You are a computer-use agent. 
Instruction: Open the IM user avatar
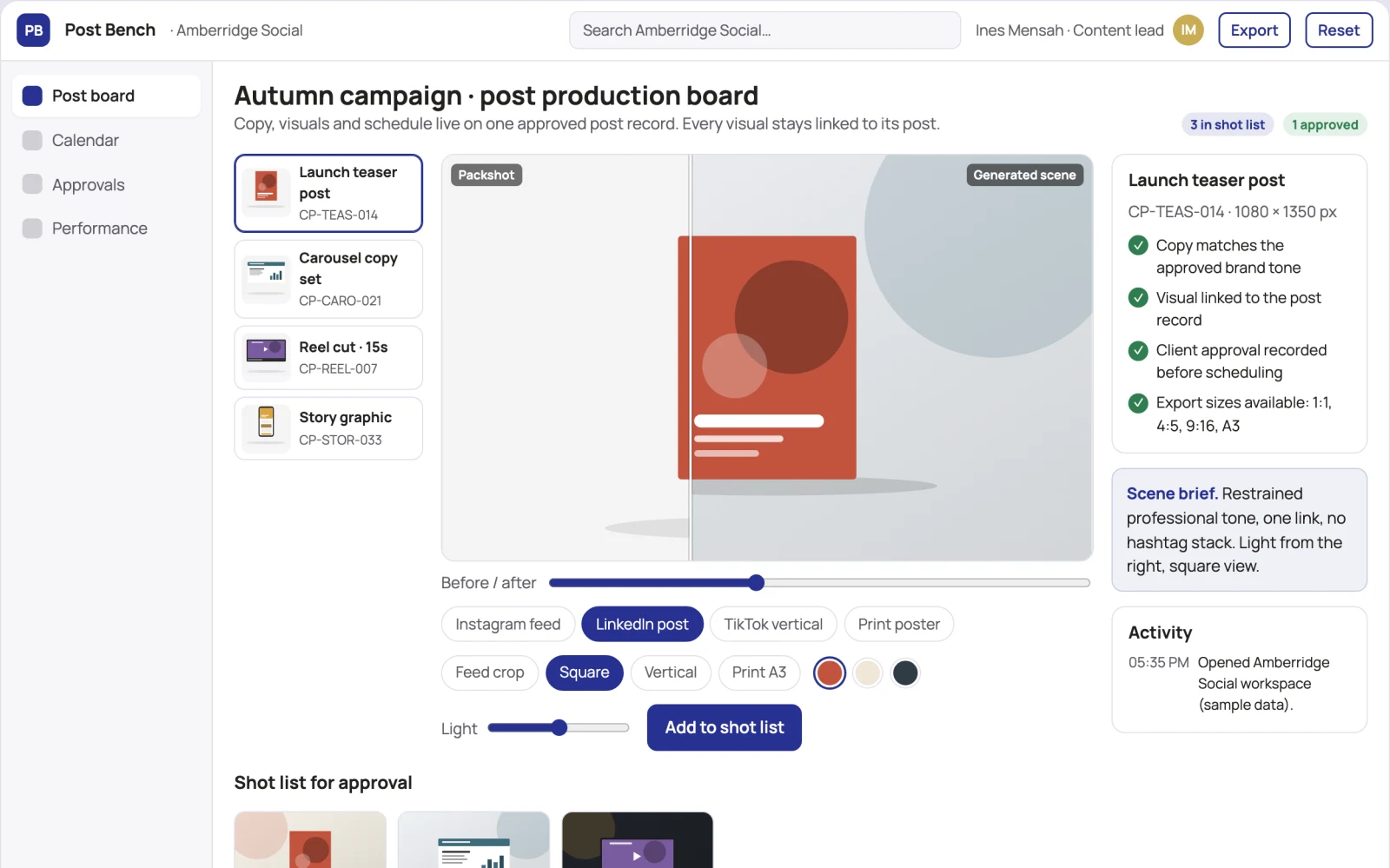[x=1188, y=30]
